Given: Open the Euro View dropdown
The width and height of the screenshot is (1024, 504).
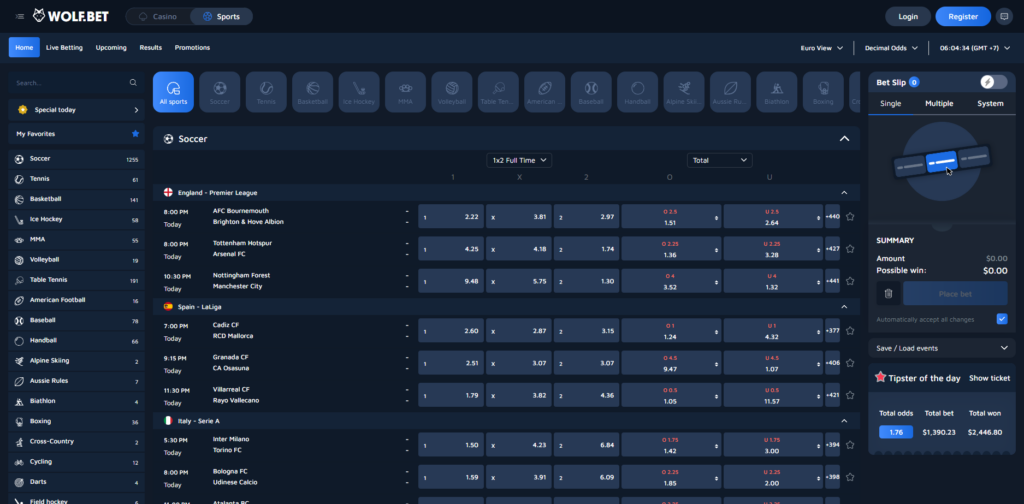Looking at the screenshot, I should pyautogui.click(x=822, y=48).
